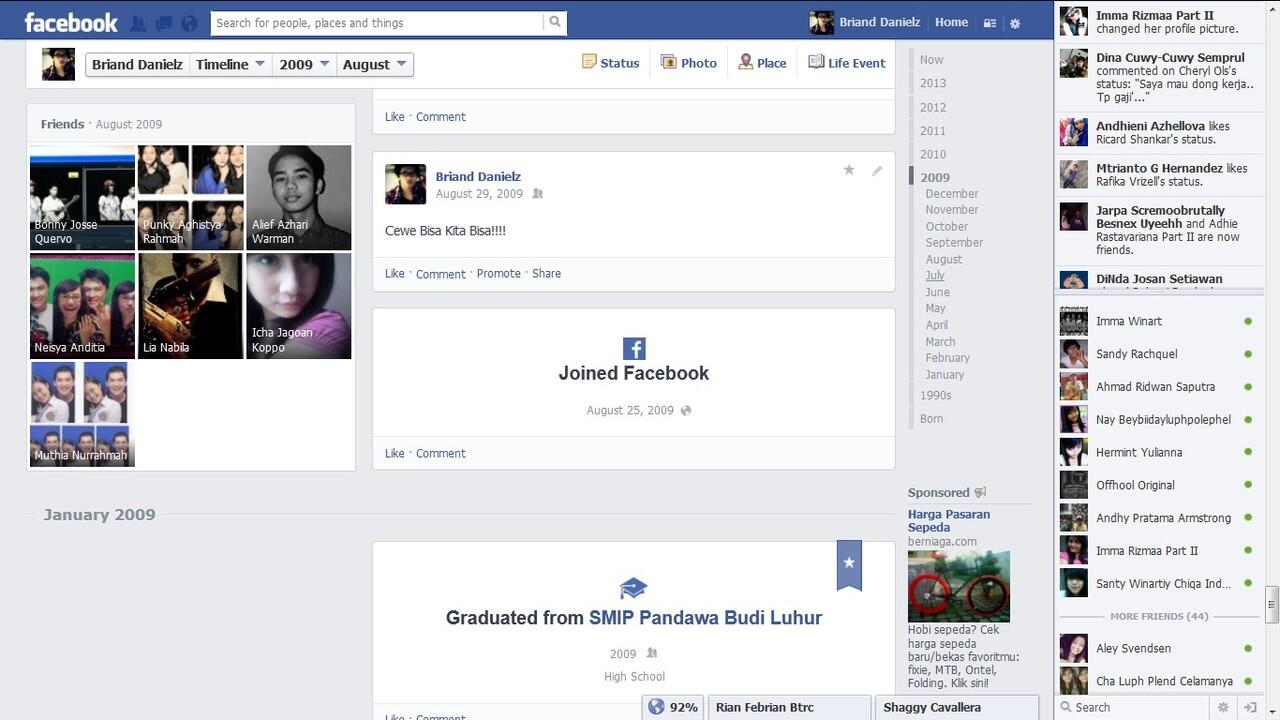This screenshot has width=1280, height=720.
Task: Click the Facebook logo
Action: pyautogui.click(x=70, y=22)
